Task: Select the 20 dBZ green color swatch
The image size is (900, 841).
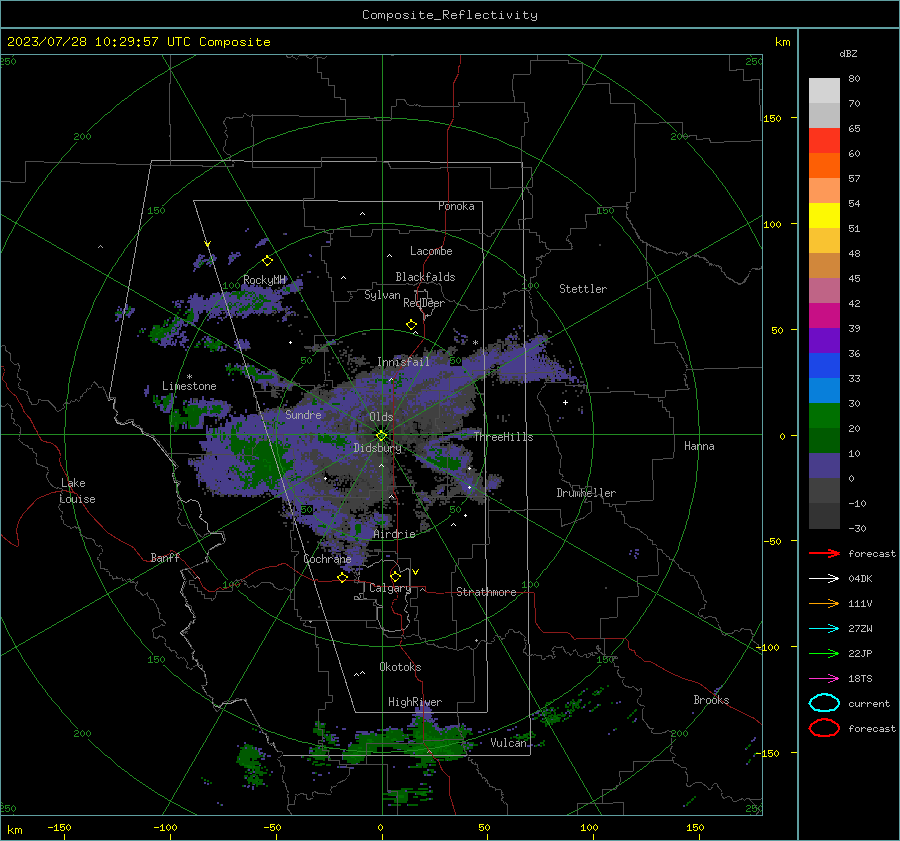Action: pyautogui.click(x=824, y=440)
